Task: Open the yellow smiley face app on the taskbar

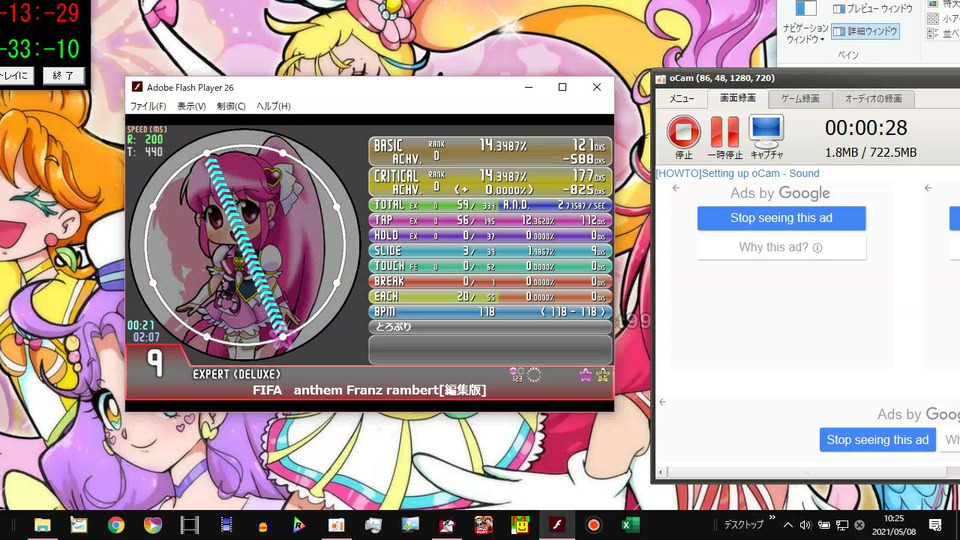Action: (x=520, y=525)
